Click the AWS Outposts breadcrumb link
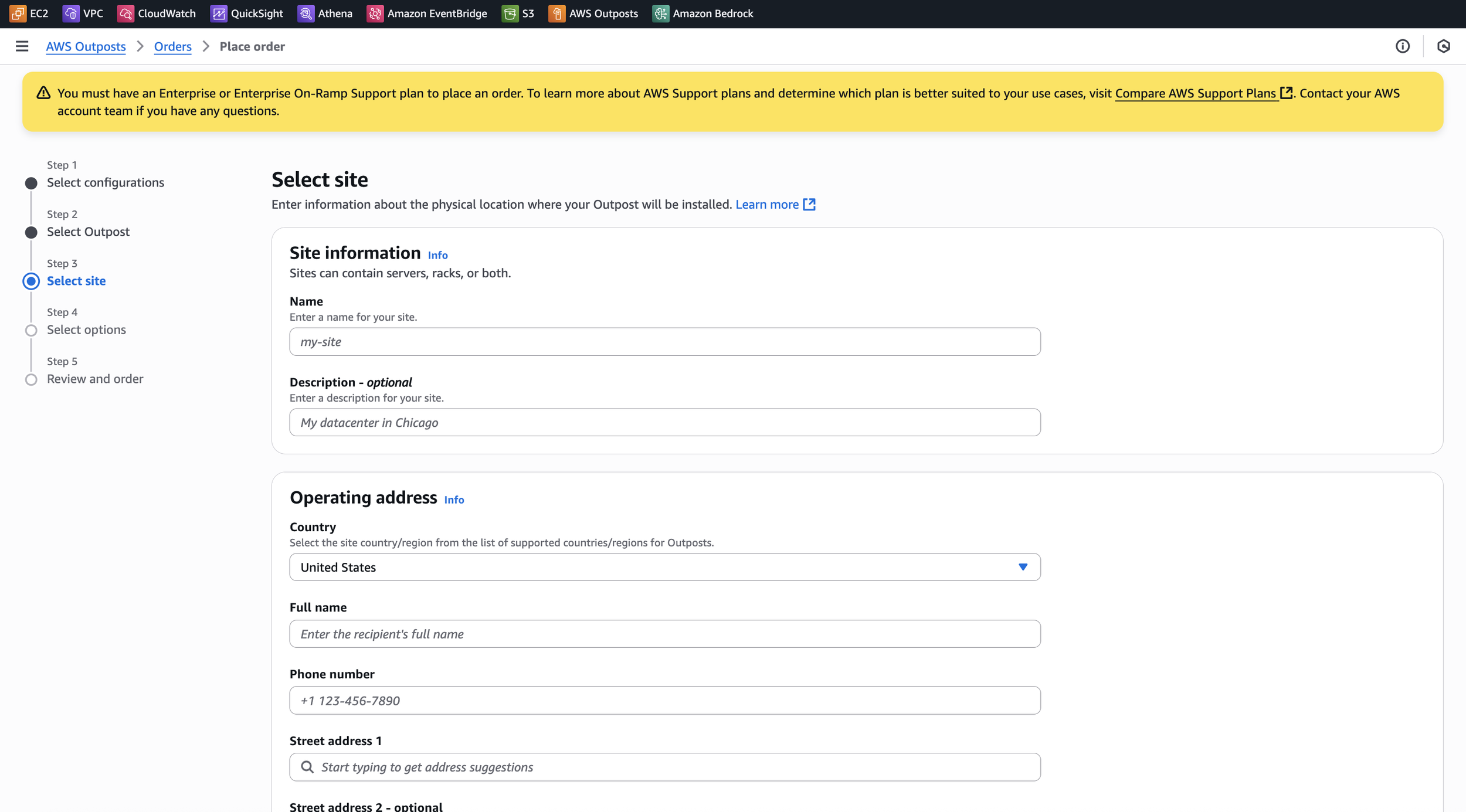1466x812 pixels. tap(86, 46)
